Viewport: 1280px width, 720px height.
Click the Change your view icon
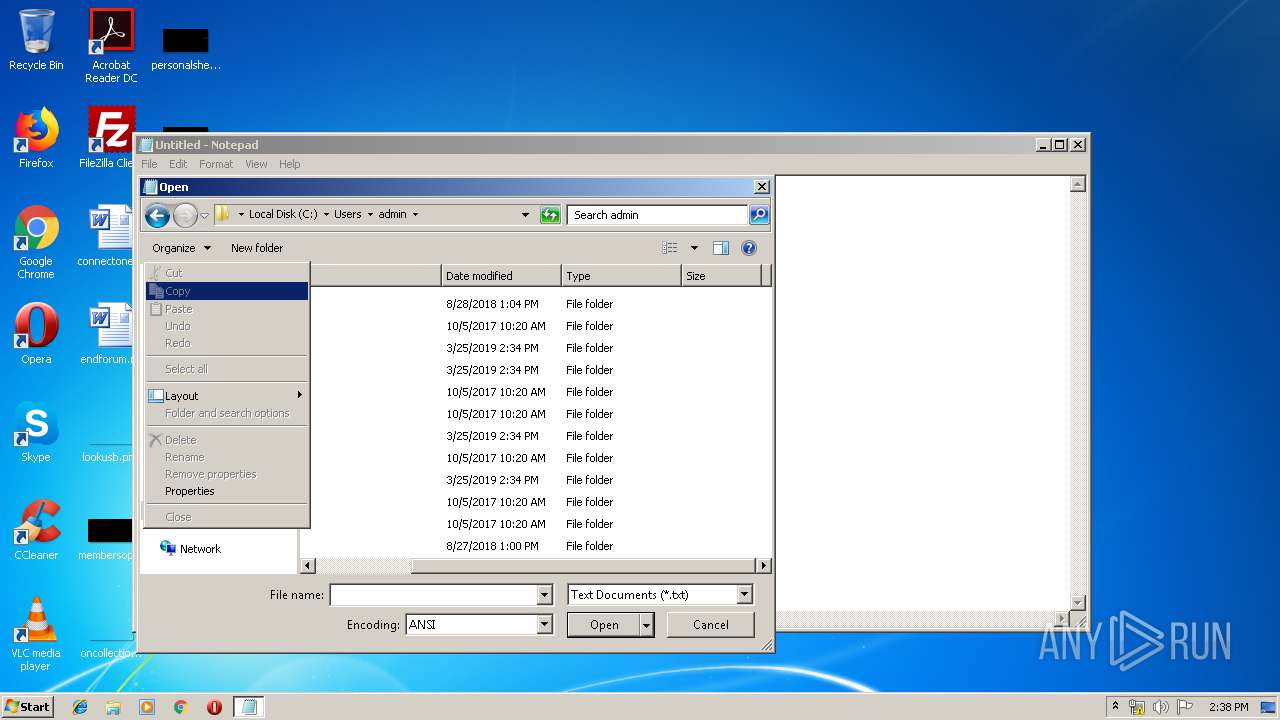670,248
